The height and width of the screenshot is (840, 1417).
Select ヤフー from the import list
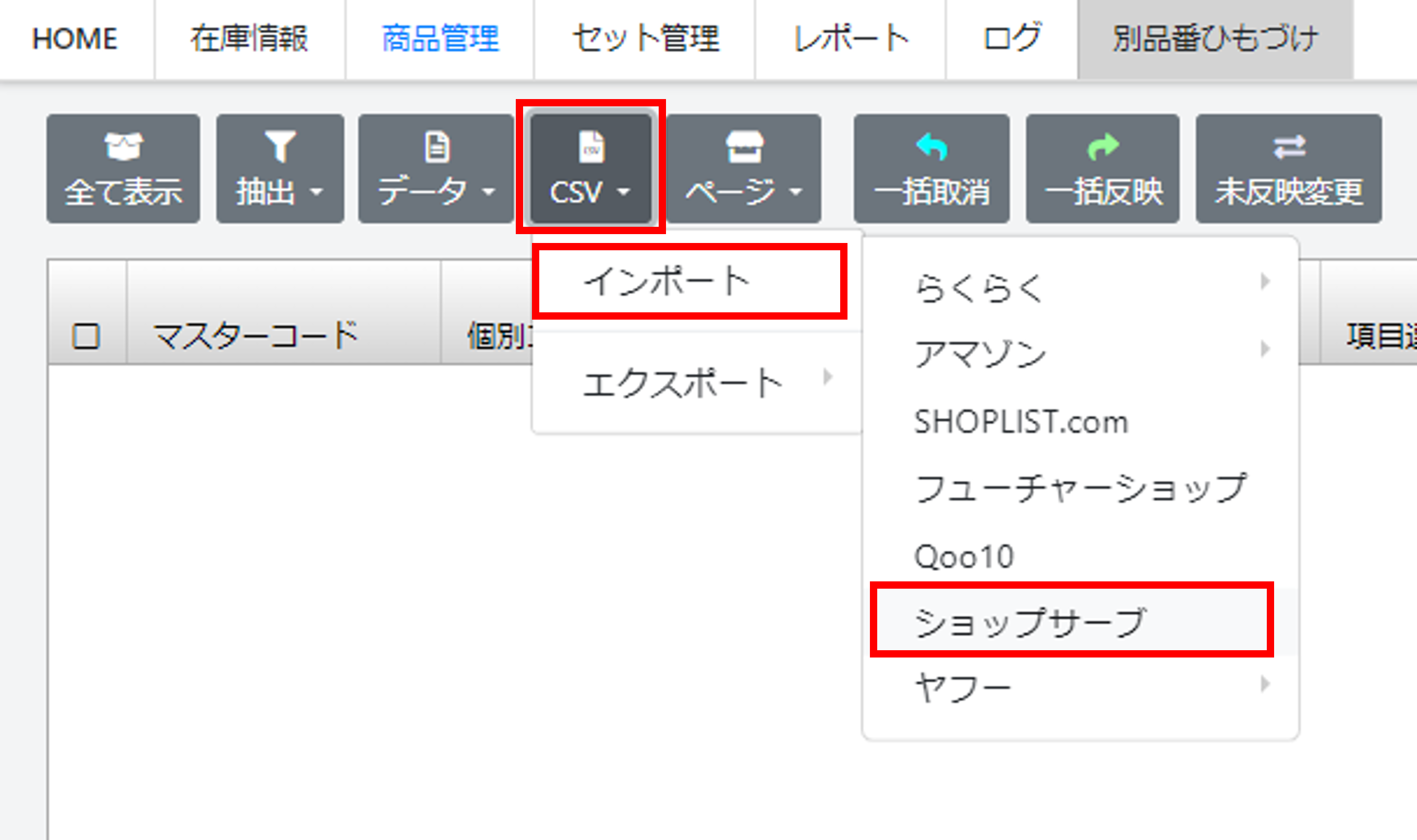coord(1080,689)
